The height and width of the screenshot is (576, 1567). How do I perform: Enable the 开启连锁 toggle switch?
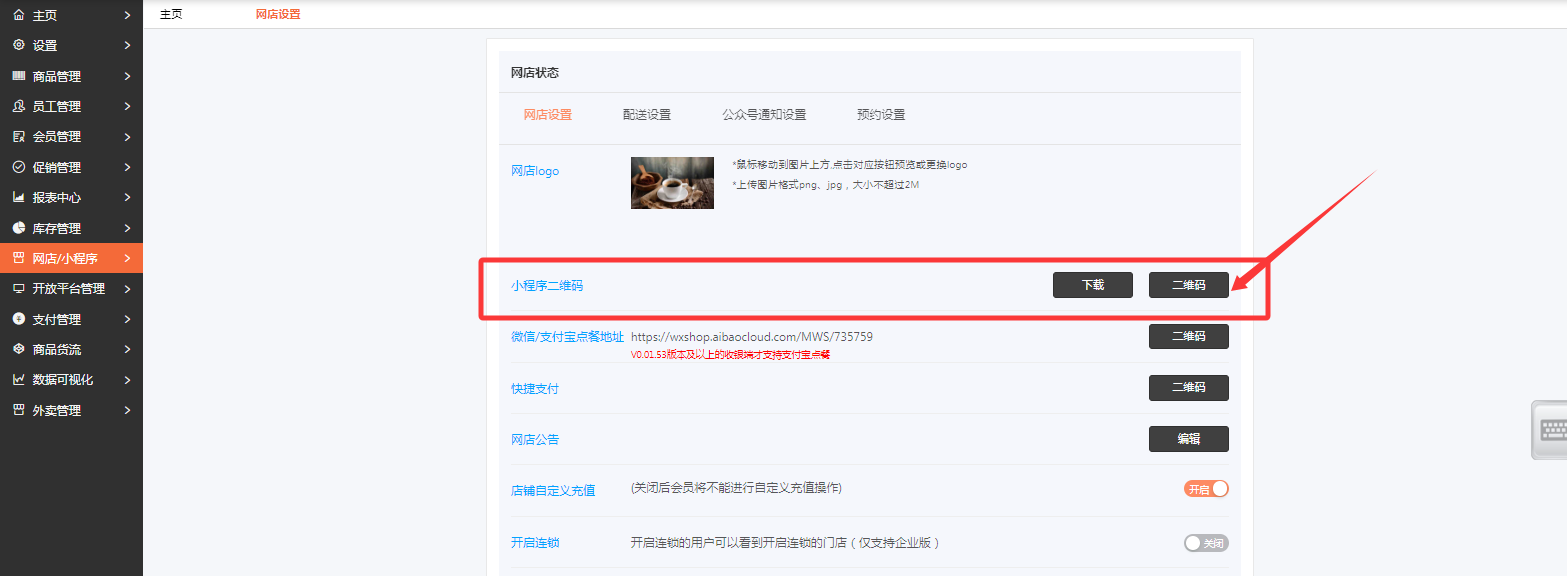coord(1206,543)
